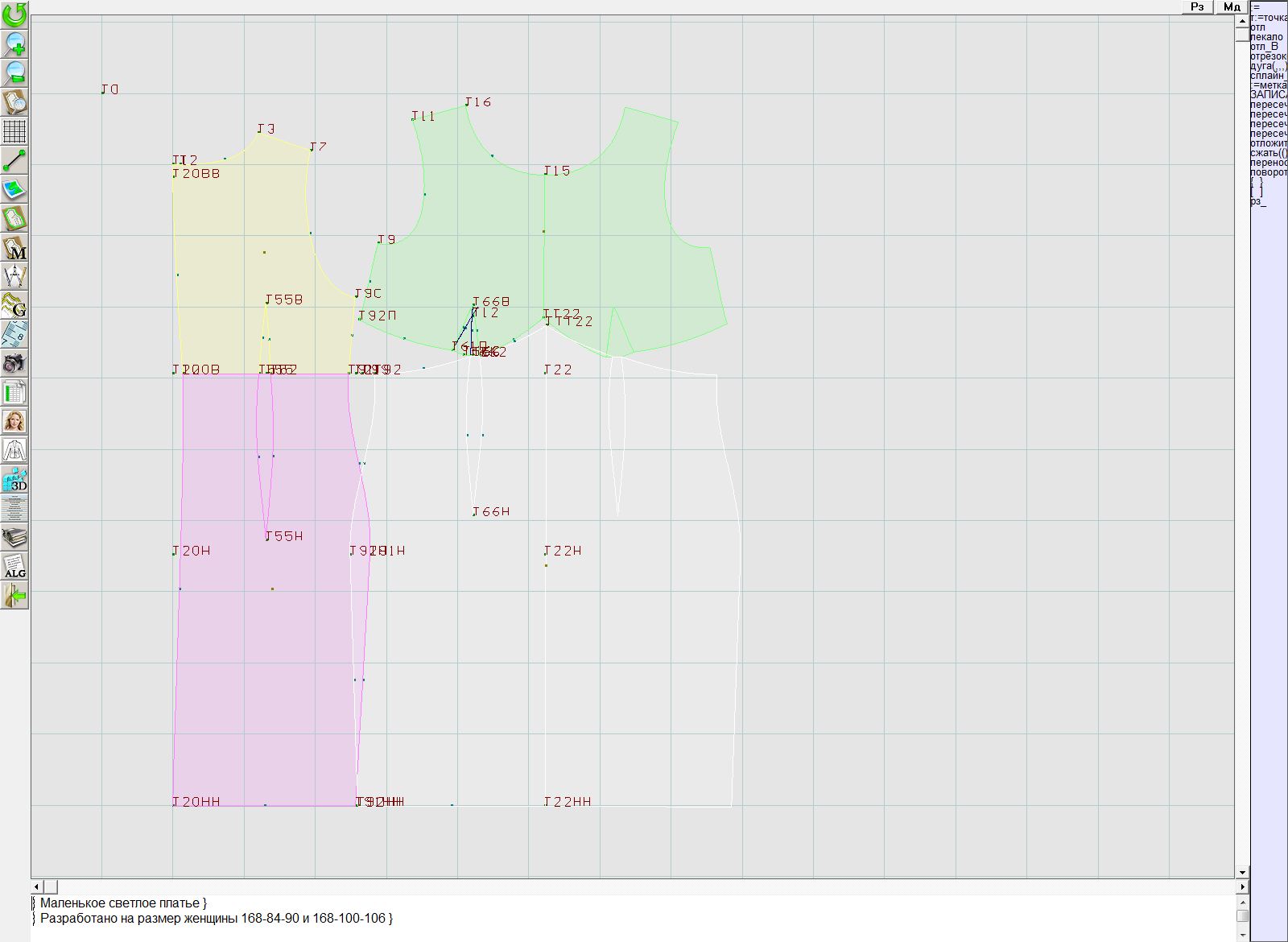Click the green refresh arrow icon

14,14
